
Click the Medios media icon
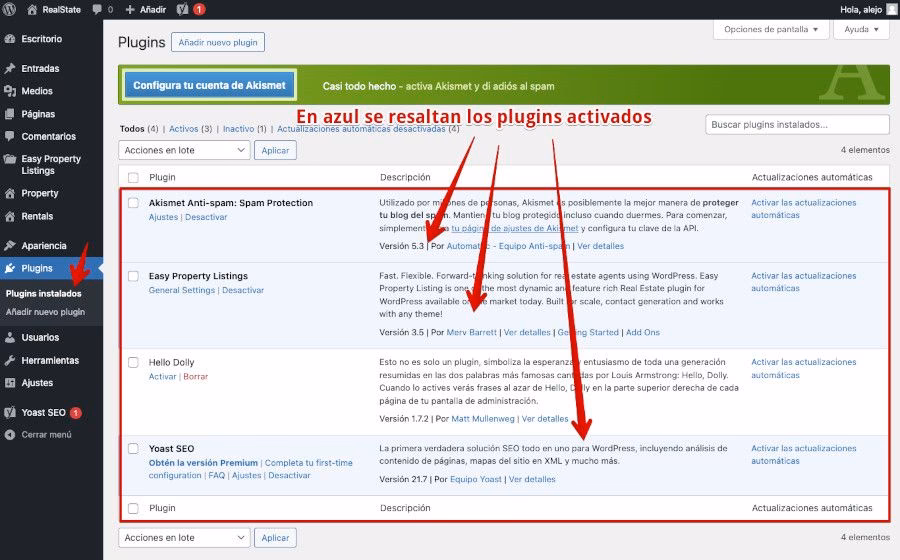10,91
